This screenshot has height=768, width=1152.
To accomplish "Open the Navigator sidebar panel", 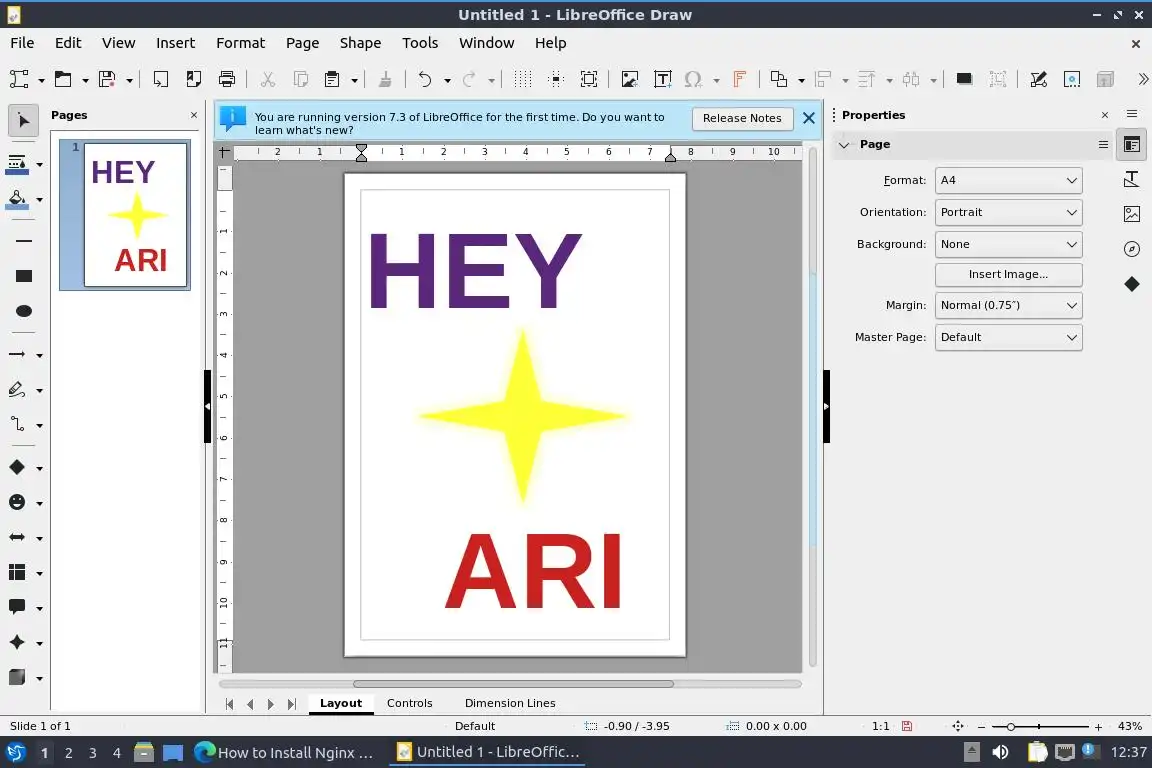I will pos(1132,249).
